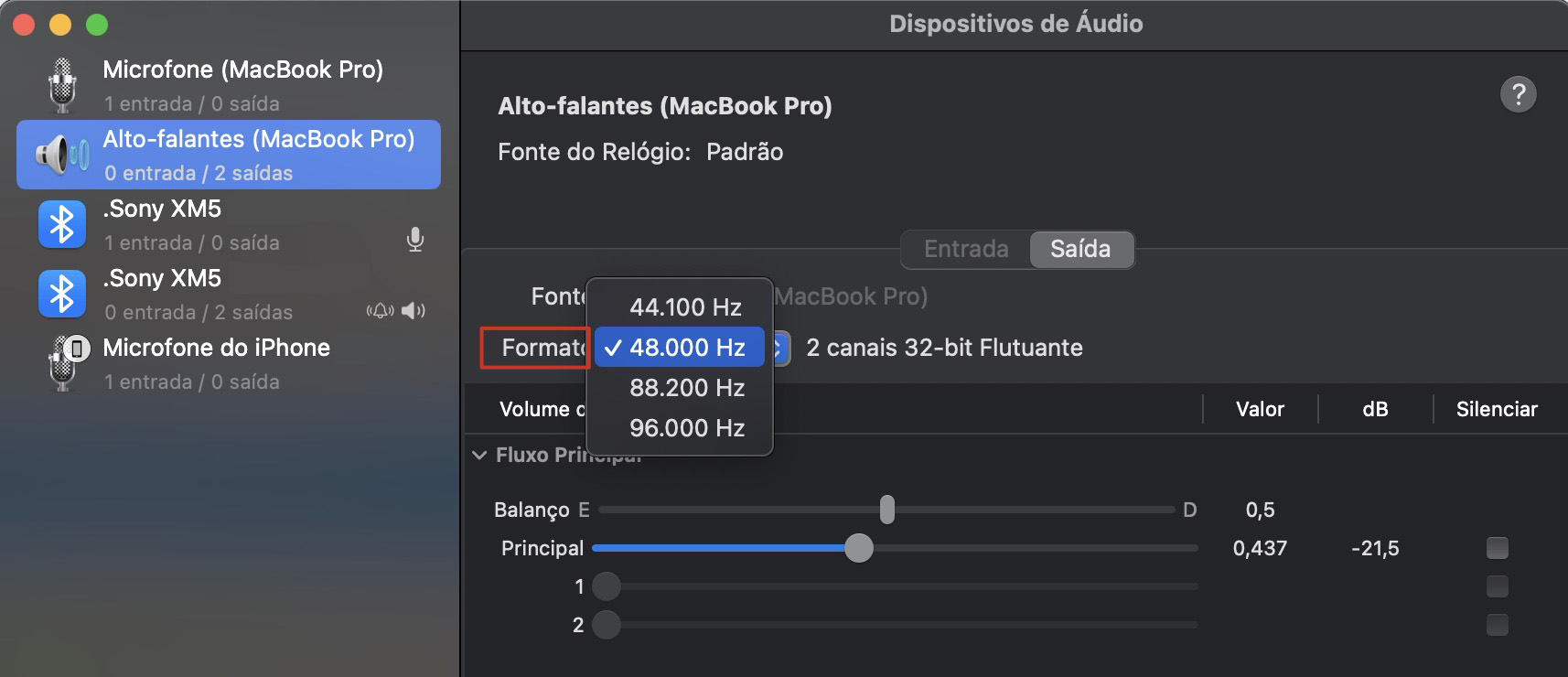Enable Silenciar for channel 1
This screenshot has height=677, width=1568.
(1498, 586)
